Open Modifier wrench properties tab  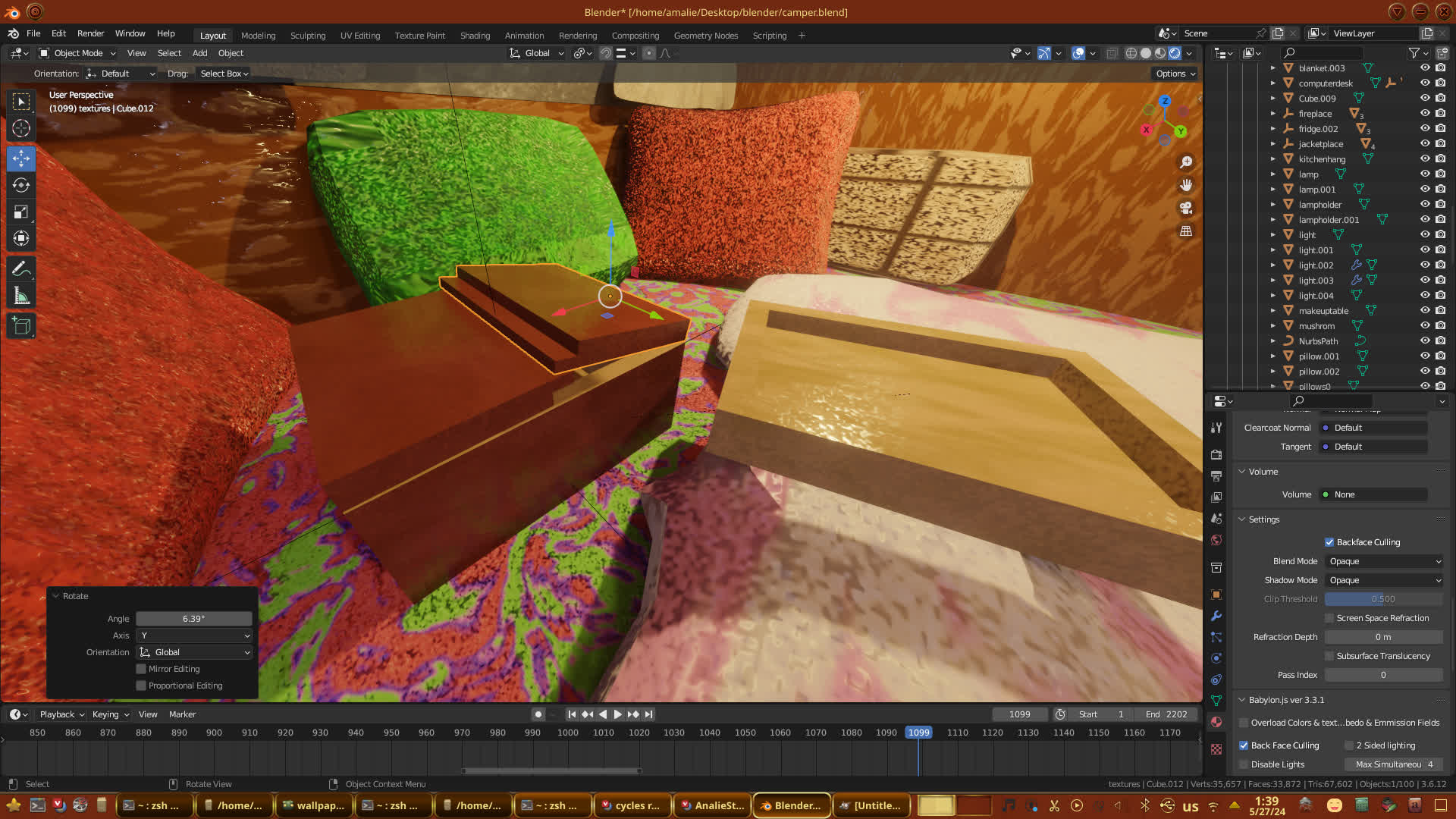point(1216,616)
